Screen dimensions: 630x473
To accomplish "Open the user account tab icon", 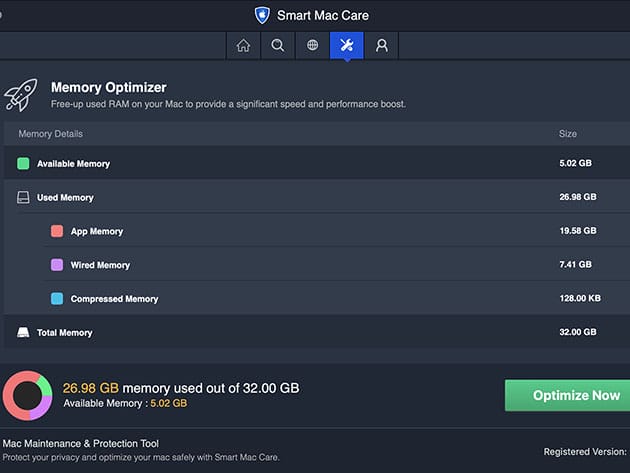I will coord(382,45).
